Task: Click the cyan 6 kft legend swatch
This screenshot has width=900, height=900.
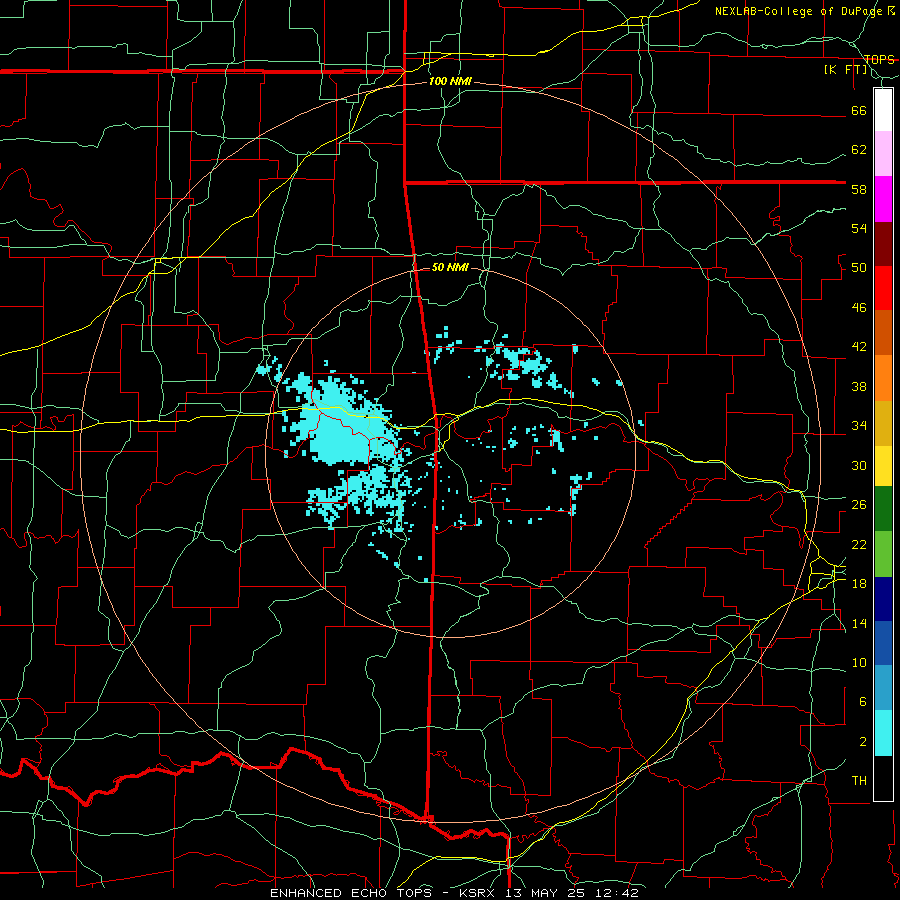Action: coord(883,733)
